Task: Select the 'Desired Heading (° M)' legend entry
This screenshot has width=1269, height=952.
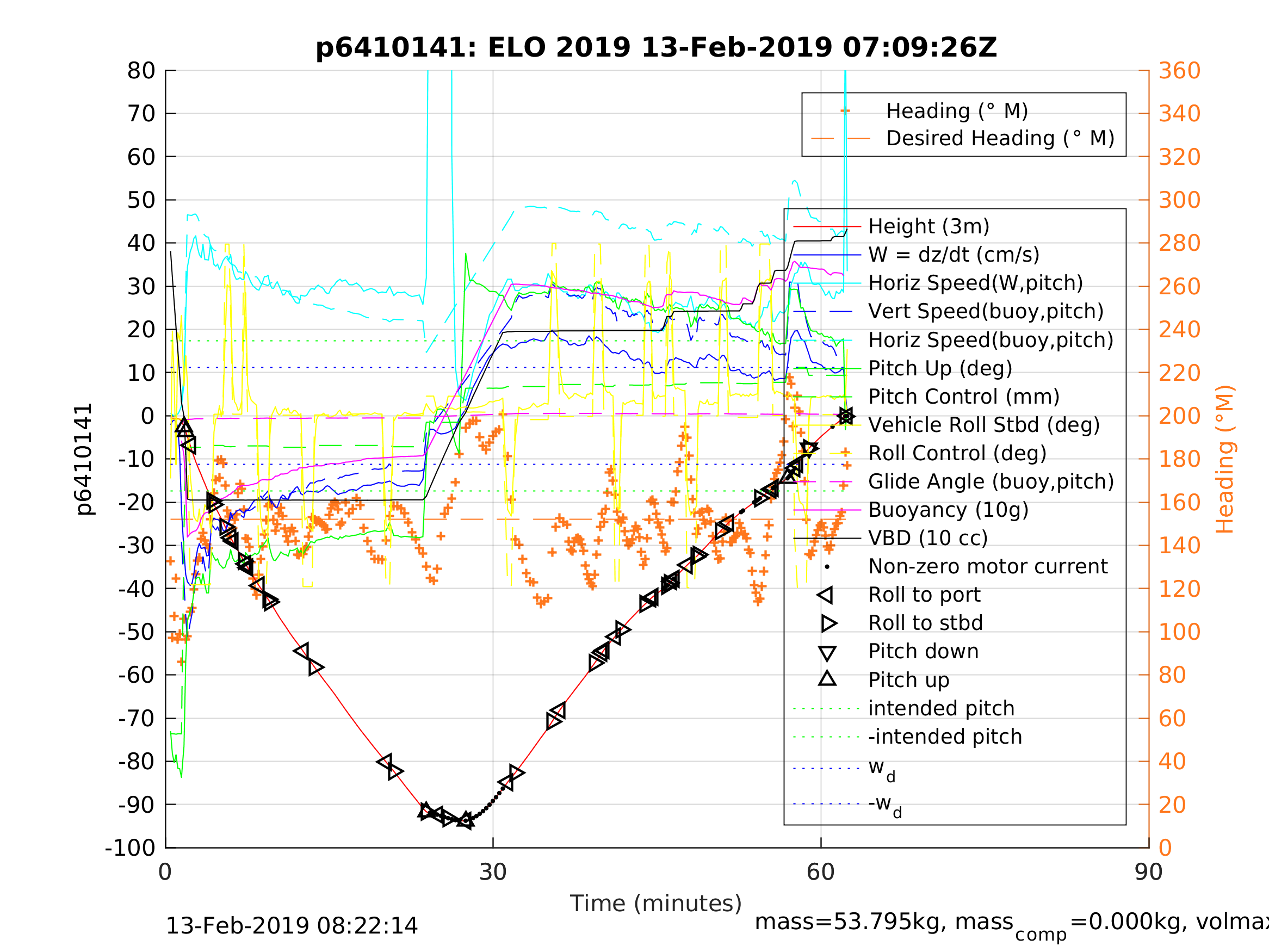Action: 1000,138
